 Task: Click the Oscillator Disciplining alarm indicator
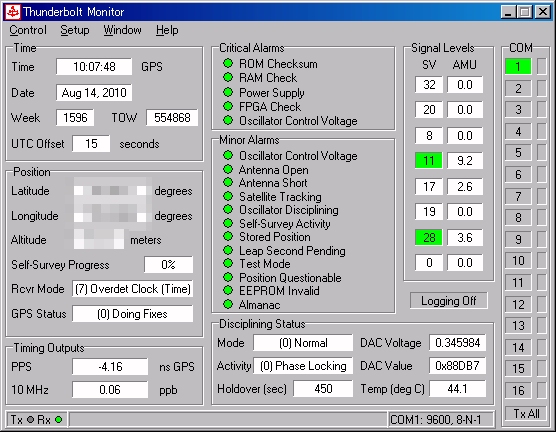(x=228, y=210)
